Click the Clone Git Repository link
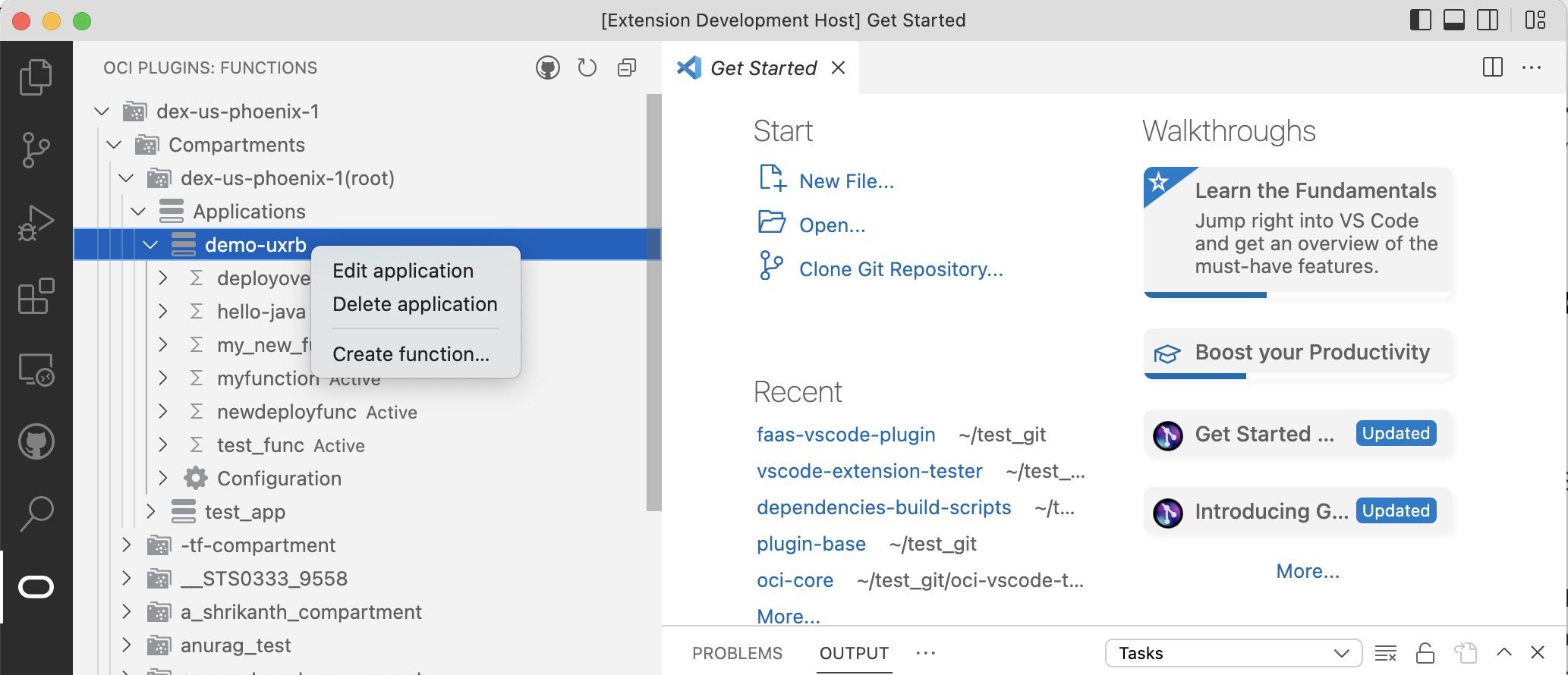The width and height of the screenshot is (1568, 675). 901,269
